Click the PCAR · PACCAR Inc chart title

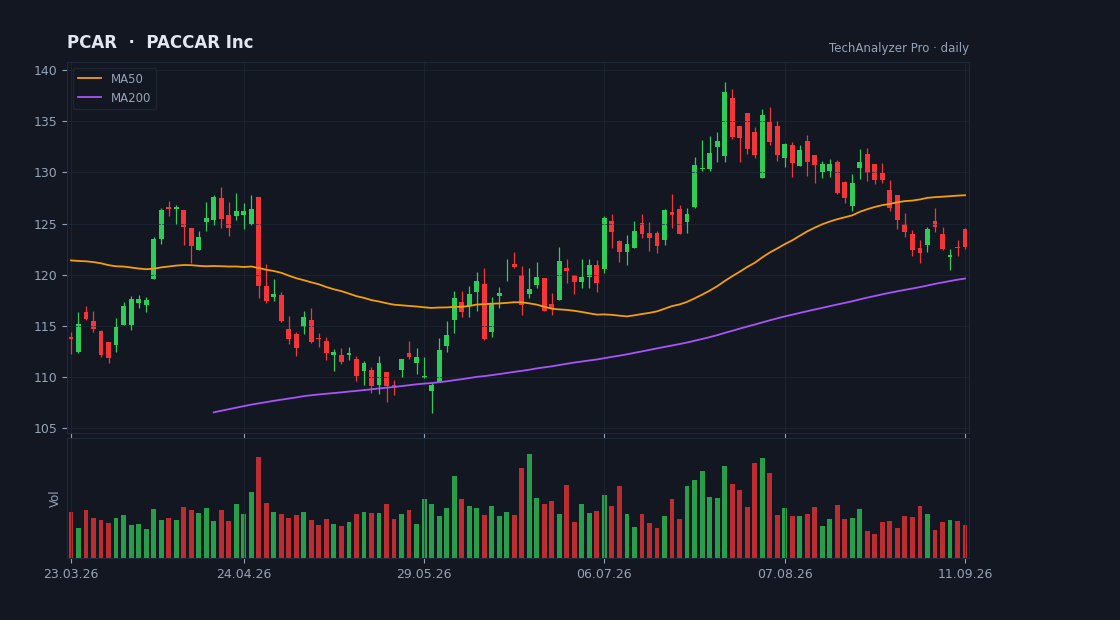pos(160,42)
